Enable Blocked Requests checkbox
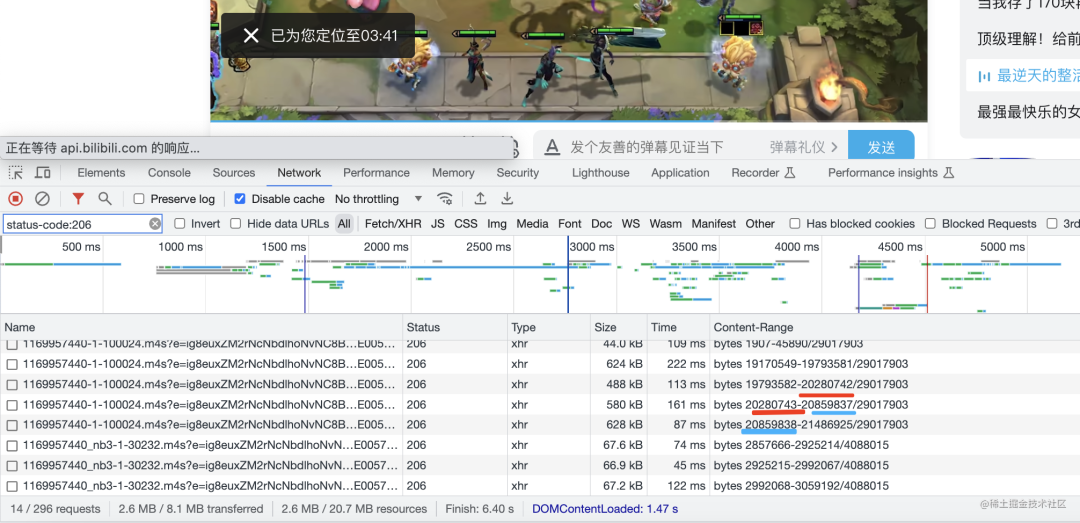 tap(931, 223)
